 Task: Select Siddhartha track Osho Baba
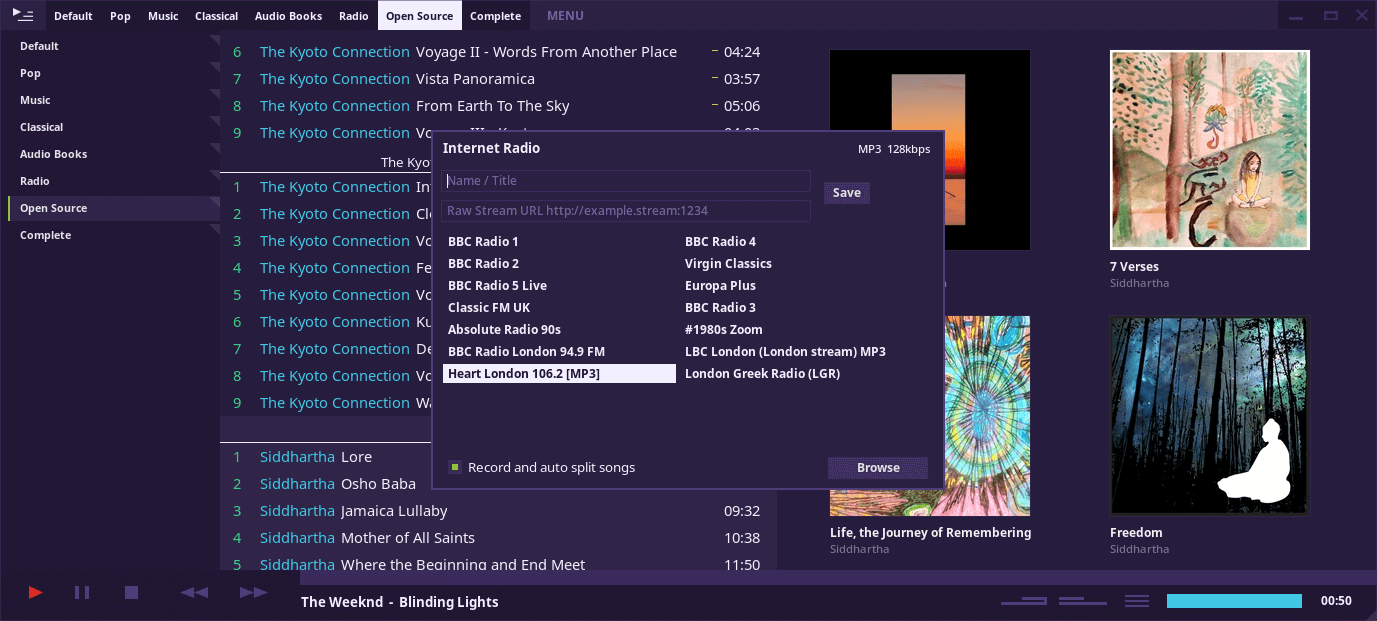tap(378, 484)
